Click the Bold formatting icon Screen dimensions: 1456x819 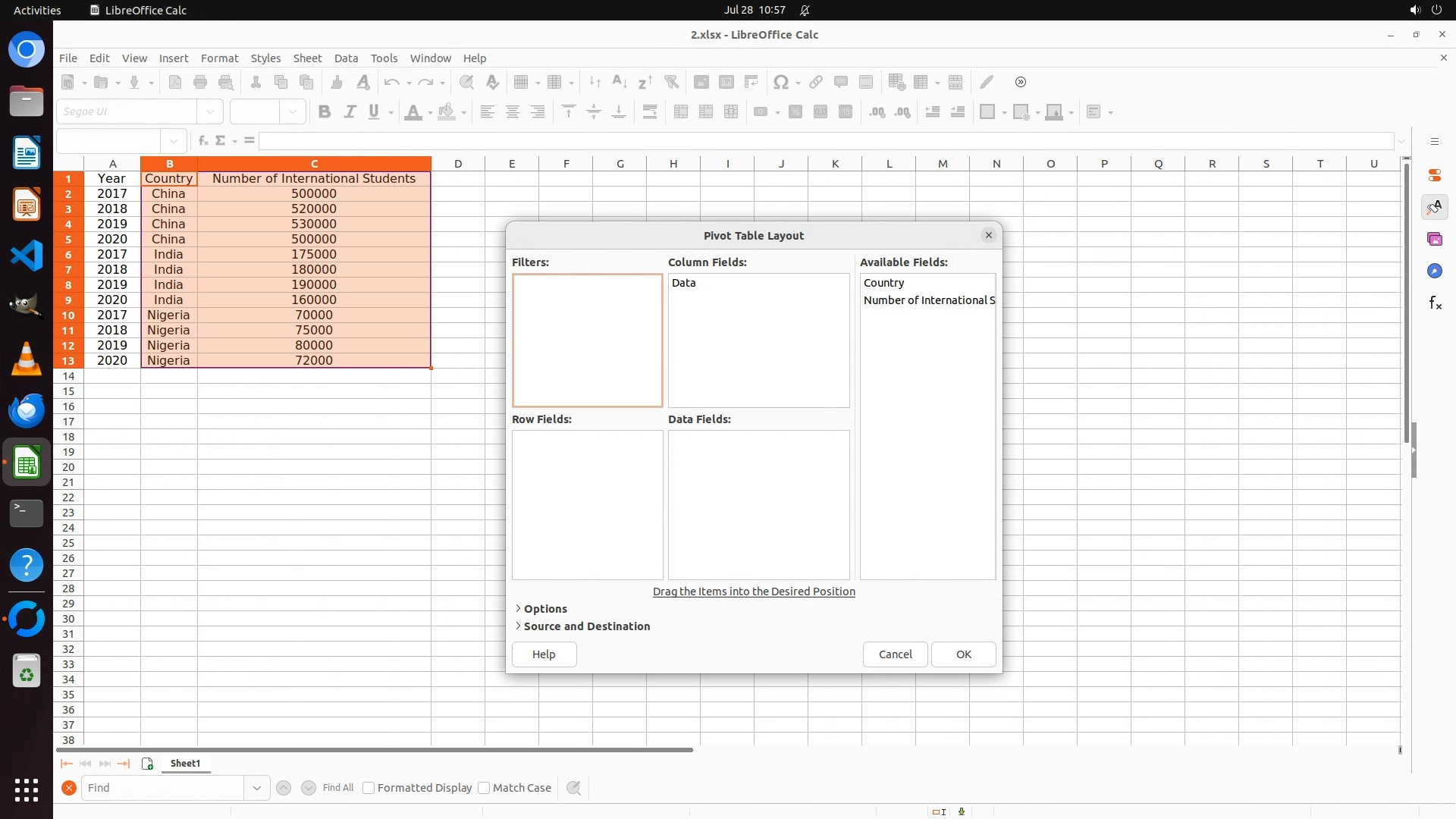point(325,112)
